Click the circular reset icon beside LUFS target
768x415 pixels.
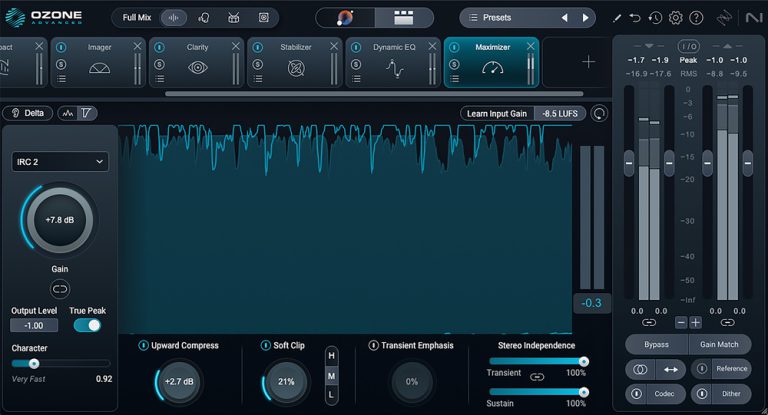(x=599, y=114)
